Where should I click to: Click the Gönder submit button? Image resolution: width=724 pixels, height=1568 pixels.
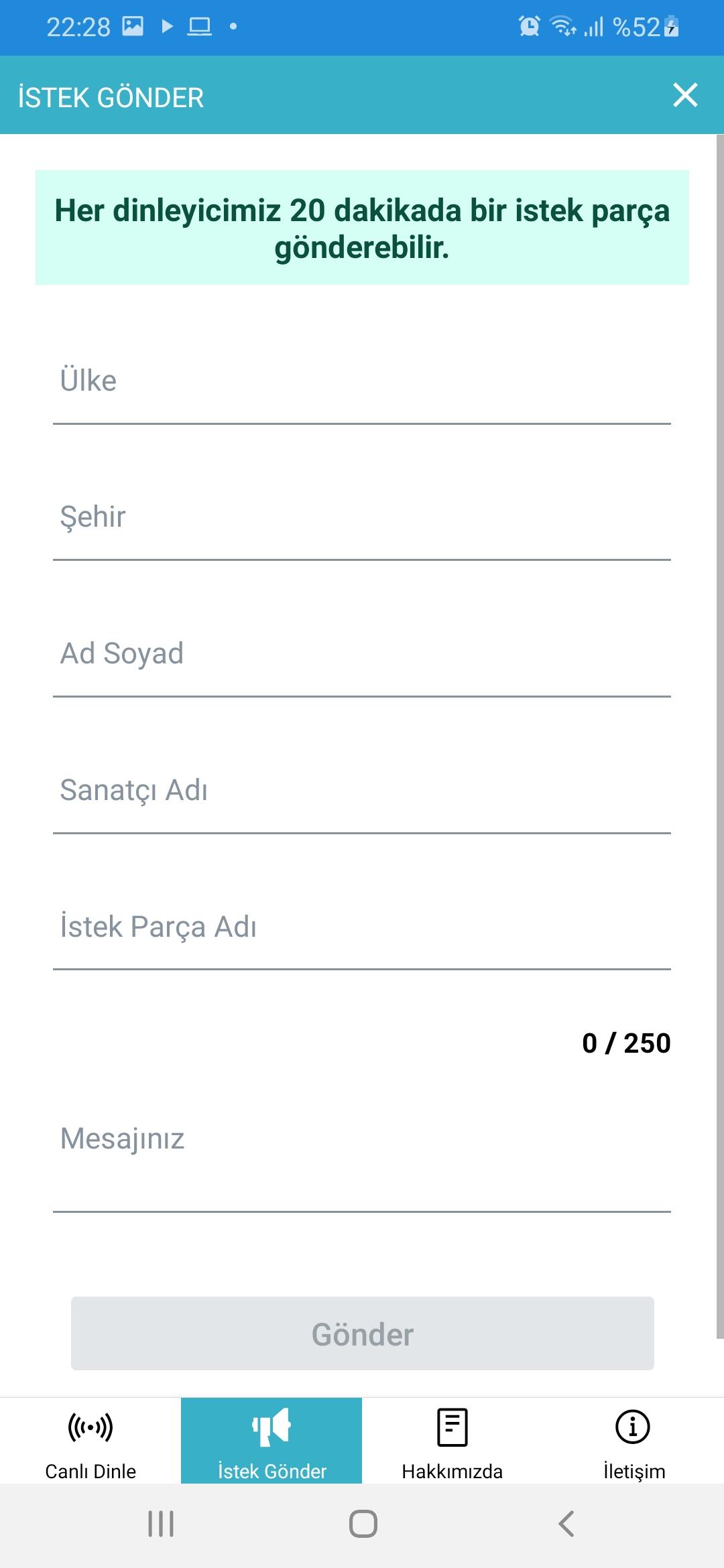pos(363,1333)
